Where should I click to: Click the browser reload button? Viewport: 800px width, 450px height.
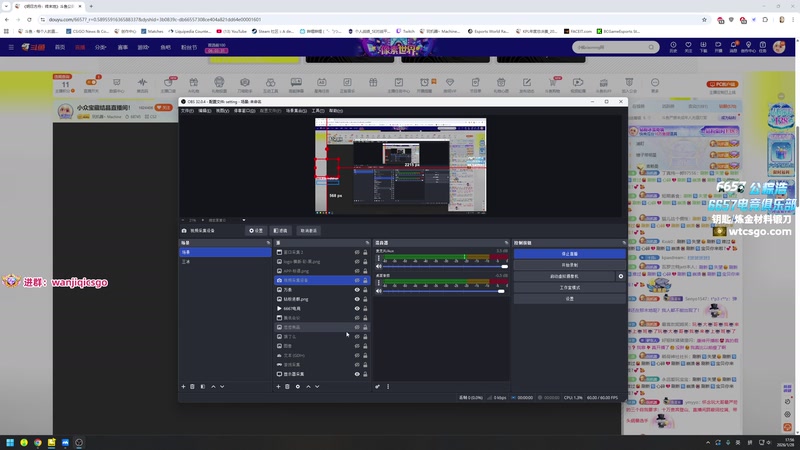(x=29, y=19)
